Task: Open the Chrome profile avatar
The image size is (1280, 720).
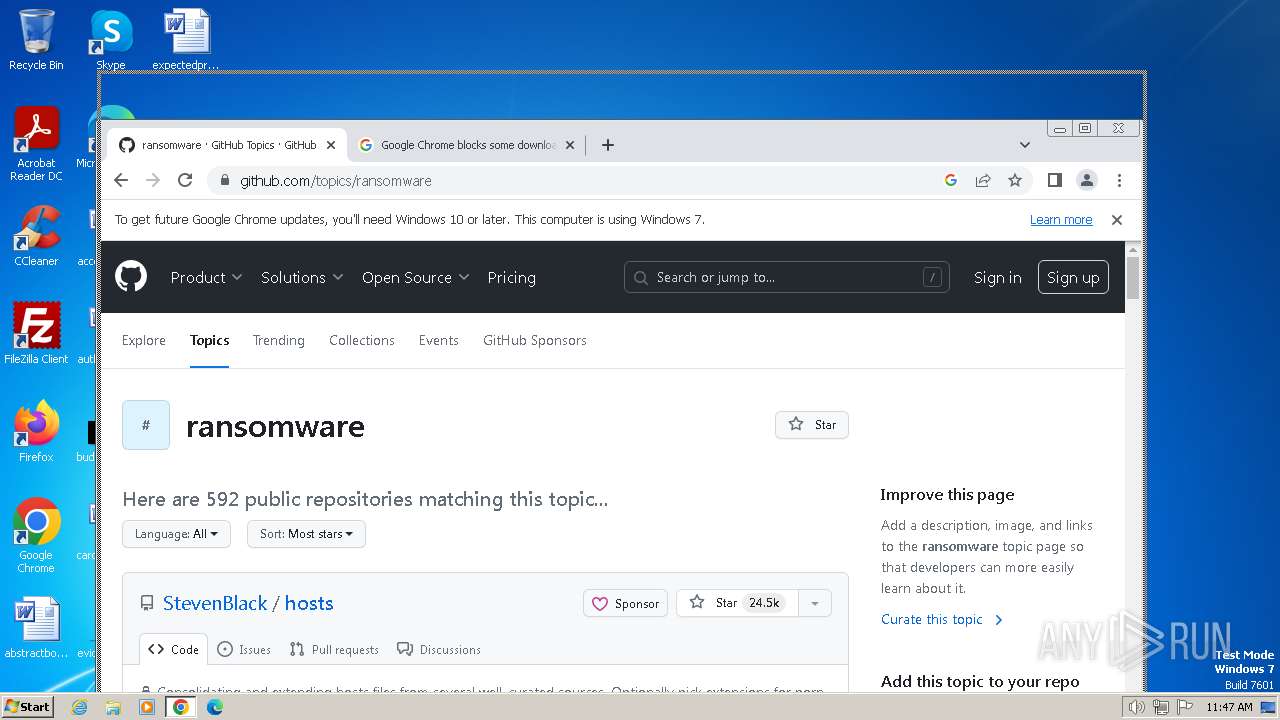Action: coord(1086,180)
